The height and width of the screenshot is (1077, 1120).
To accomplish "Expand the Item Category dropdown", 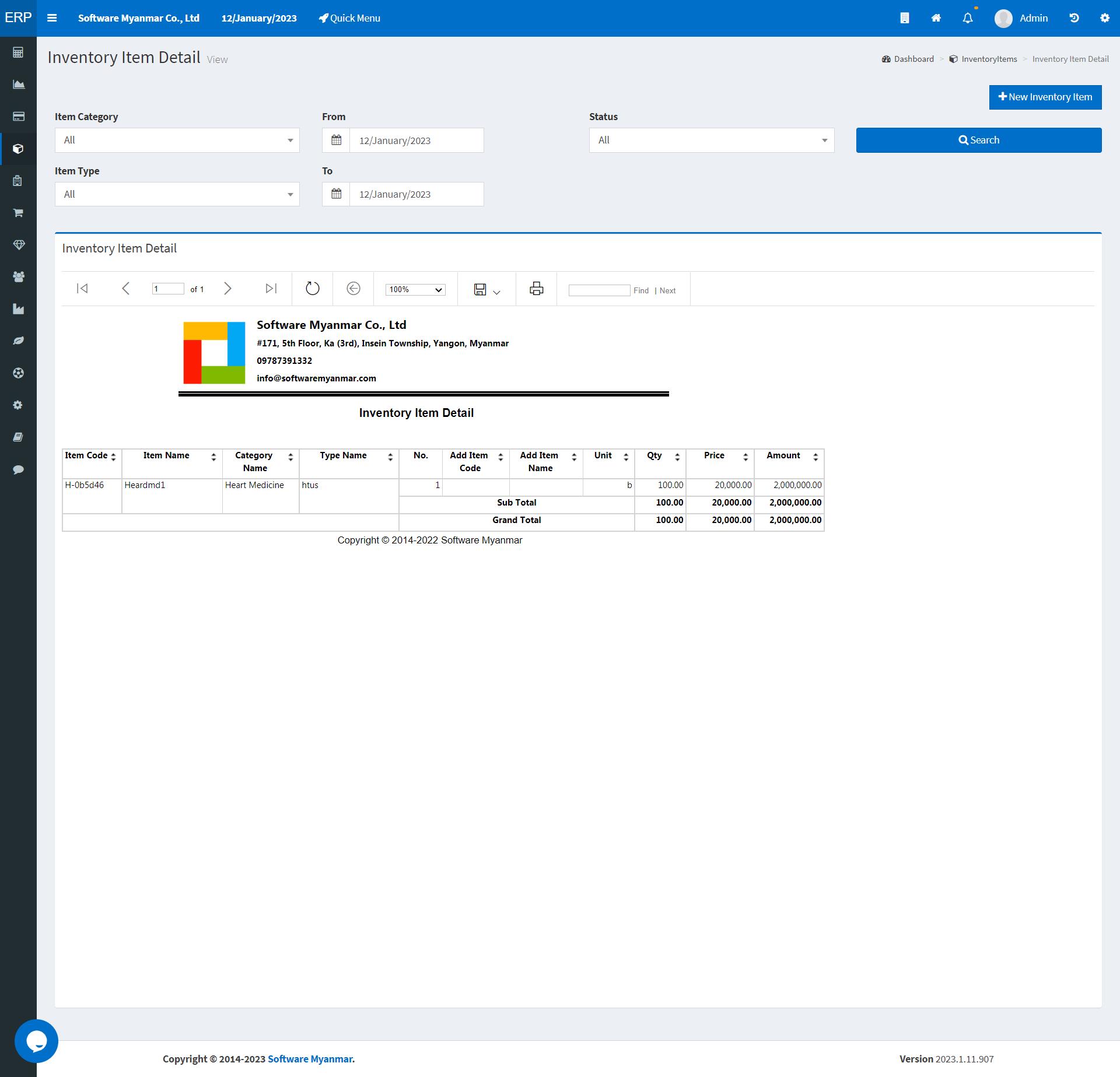I will click(x=177, y=140).
